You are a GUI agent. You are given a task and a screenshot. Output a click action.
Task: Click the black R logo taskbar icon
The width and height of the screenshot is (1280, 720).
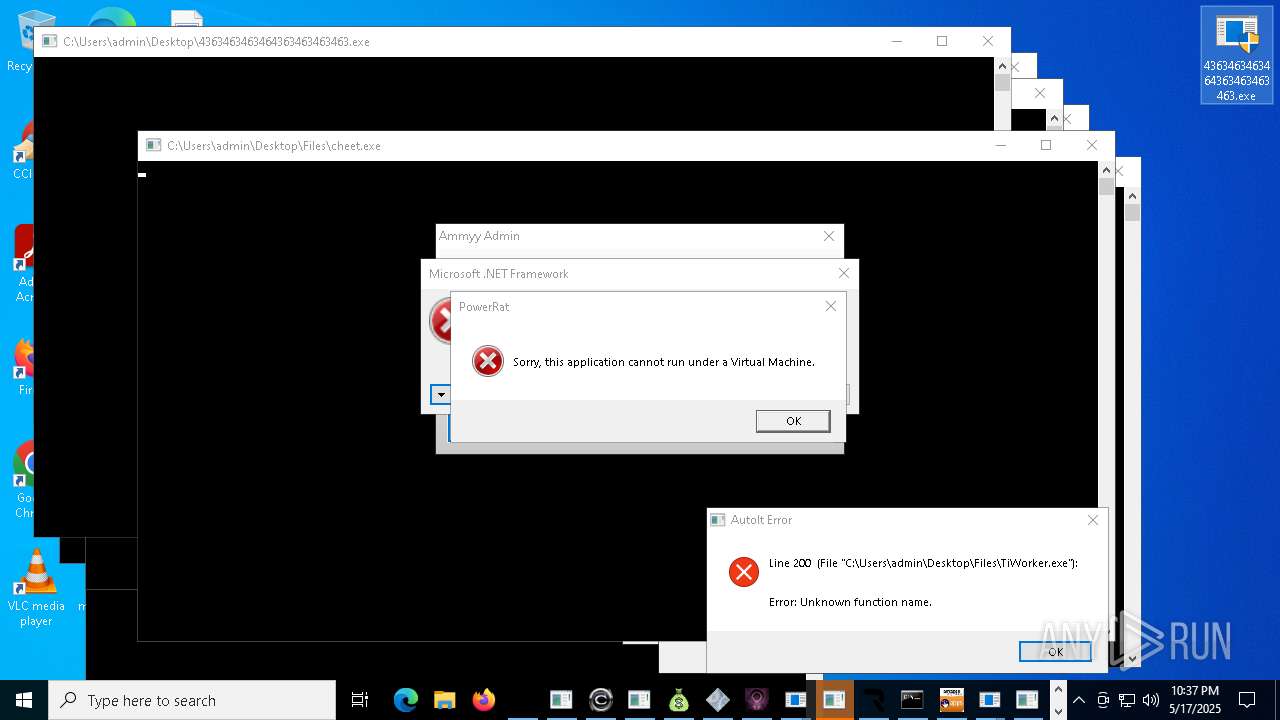tap(873, 700)
